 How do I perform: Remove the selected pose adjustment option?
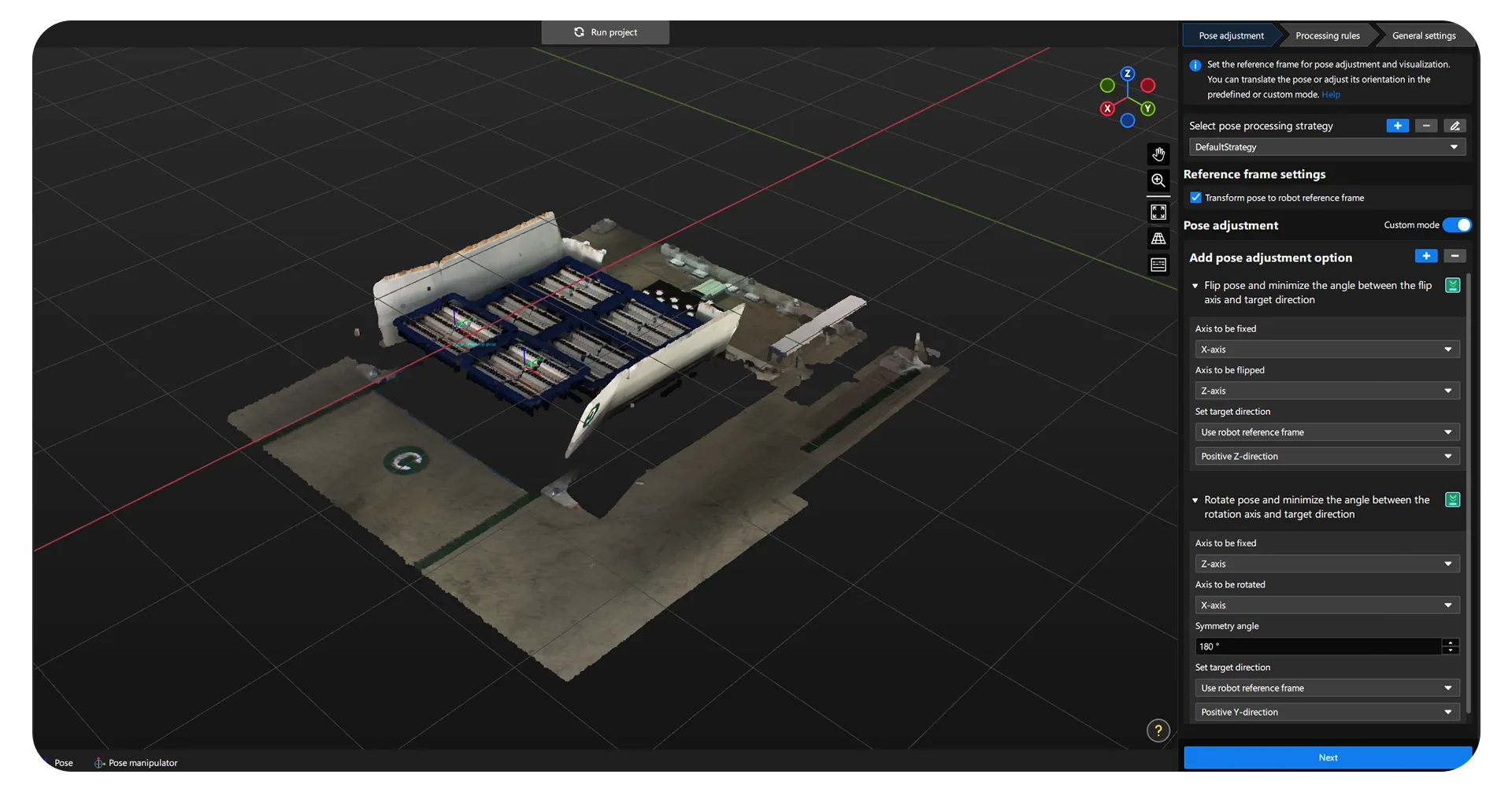tap(1455, 257)
